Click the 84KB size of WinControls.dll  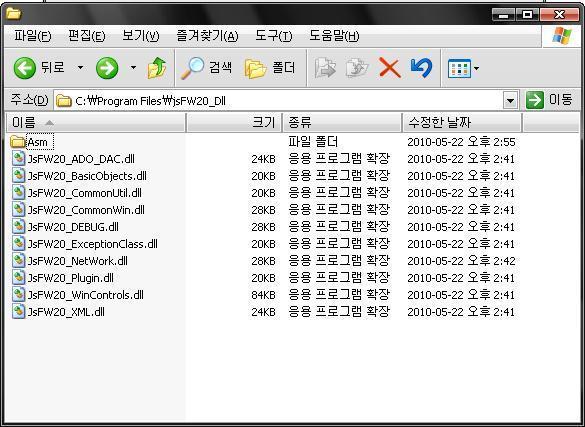263,295
